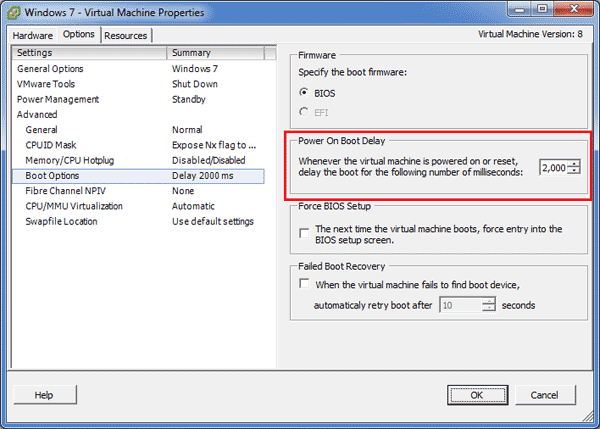Screen dimensions: 600x429
Task: Click the resize grip at window corner
Action: pos(588,417)
